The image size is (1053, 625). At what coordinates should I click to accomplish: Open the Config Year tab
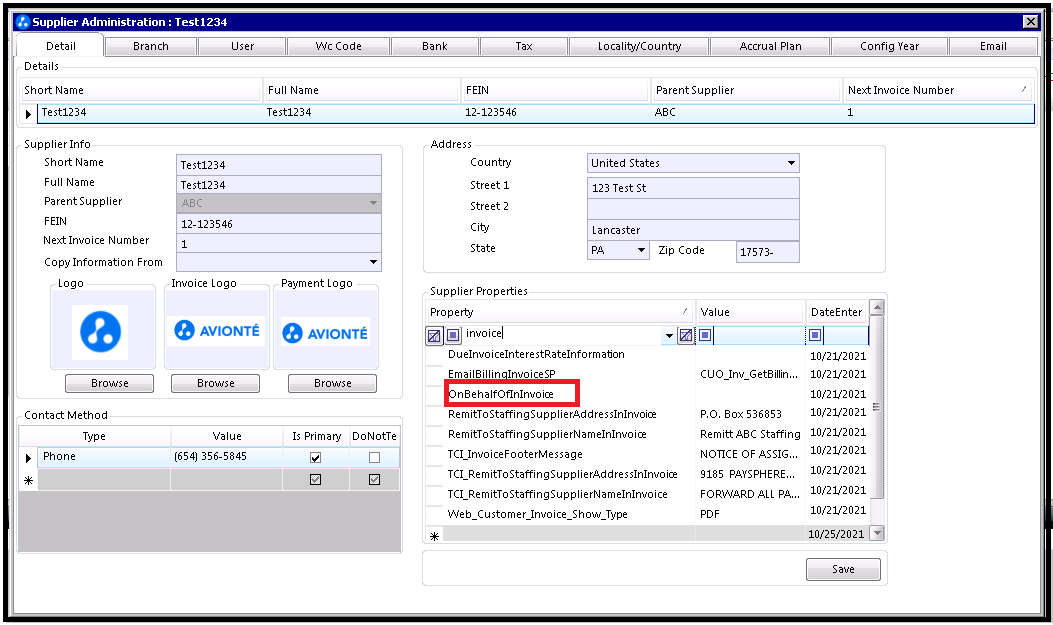click(x=889, y=46)
